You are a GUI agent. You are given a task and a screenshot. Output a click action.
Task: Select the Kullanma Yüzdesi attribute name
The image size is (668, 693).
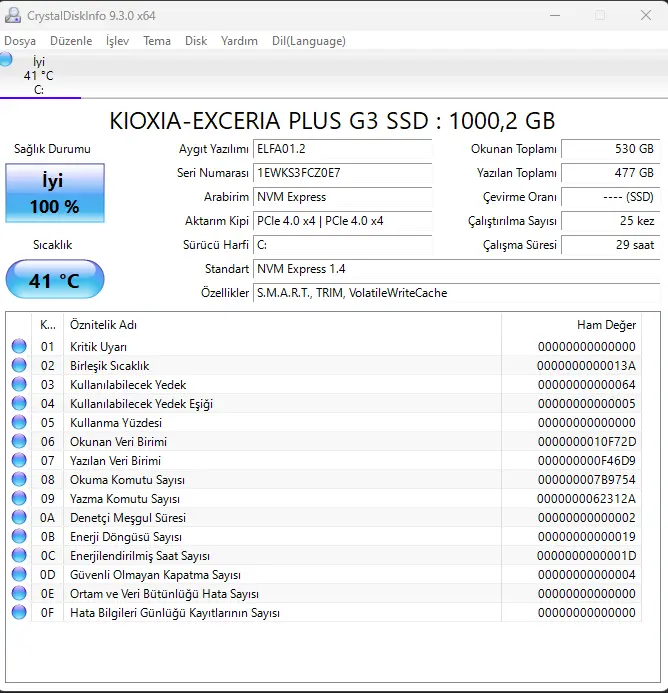click(116, 423)
